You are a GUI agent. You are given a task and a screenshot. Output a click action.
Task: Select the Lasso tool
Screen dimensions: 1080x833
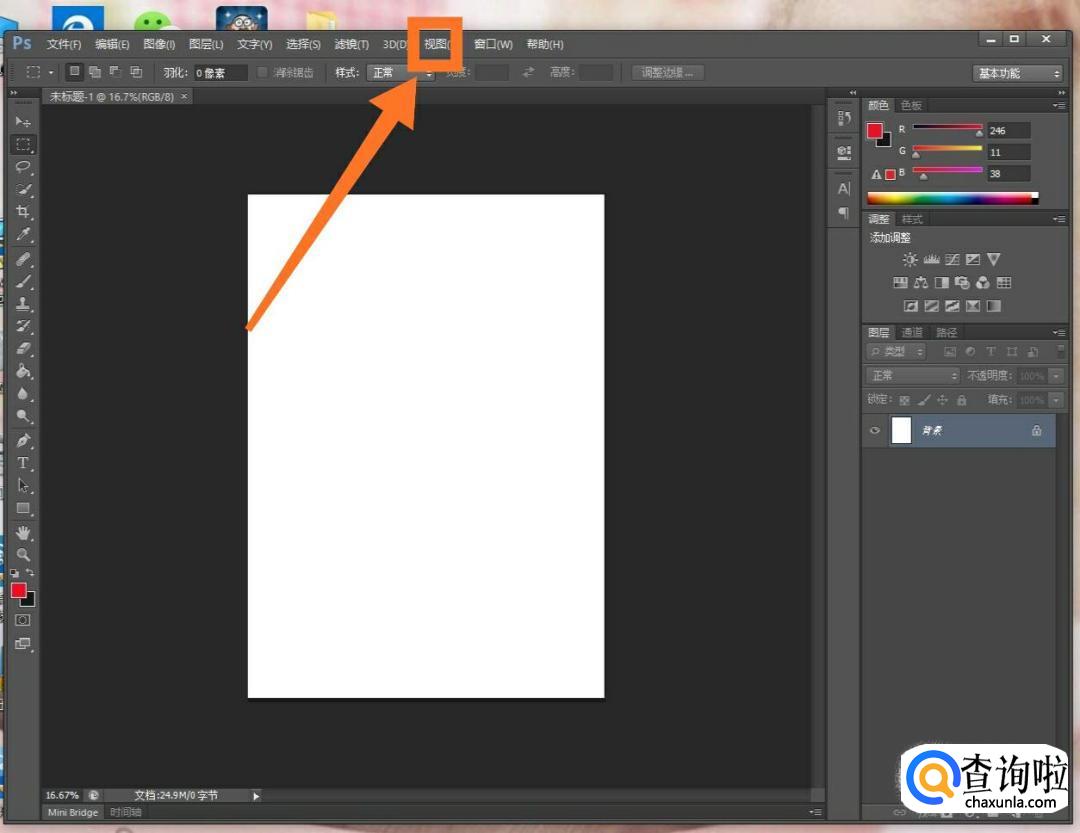pos(23,167)
